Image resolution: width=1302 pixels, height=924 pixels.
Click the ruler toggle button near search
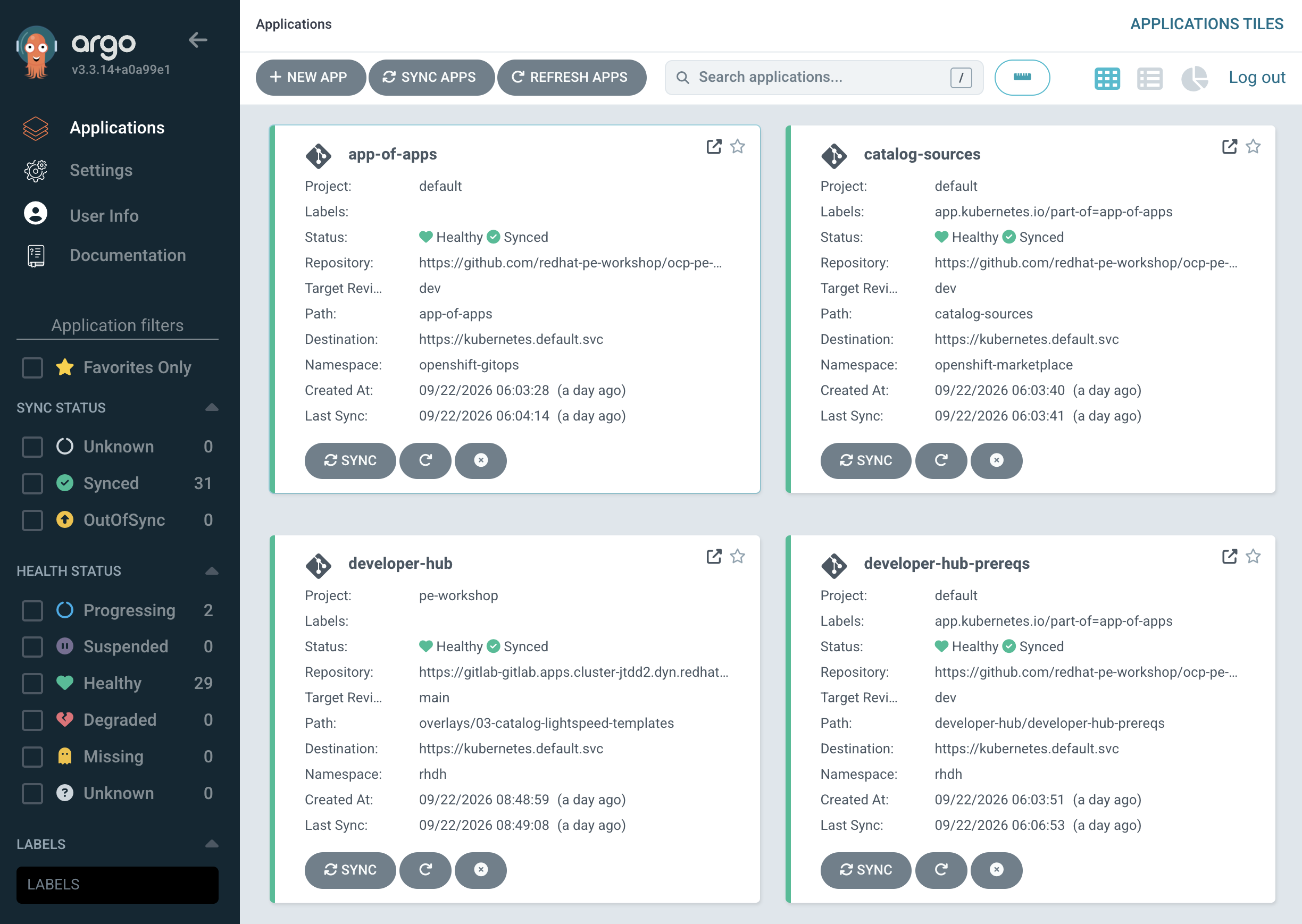tap(1022, 78)
